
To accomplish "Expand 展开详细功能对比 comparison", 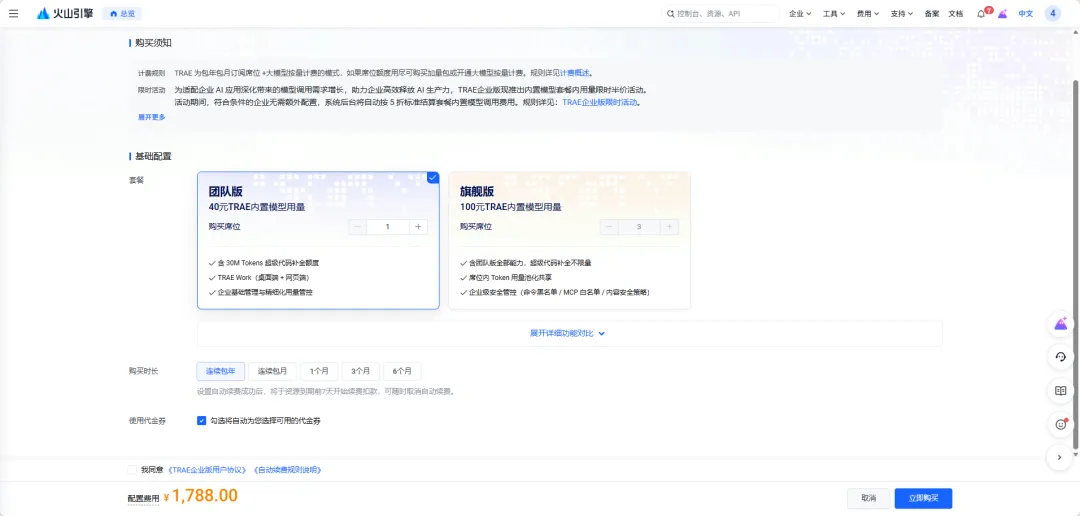I will coord(568,333).
